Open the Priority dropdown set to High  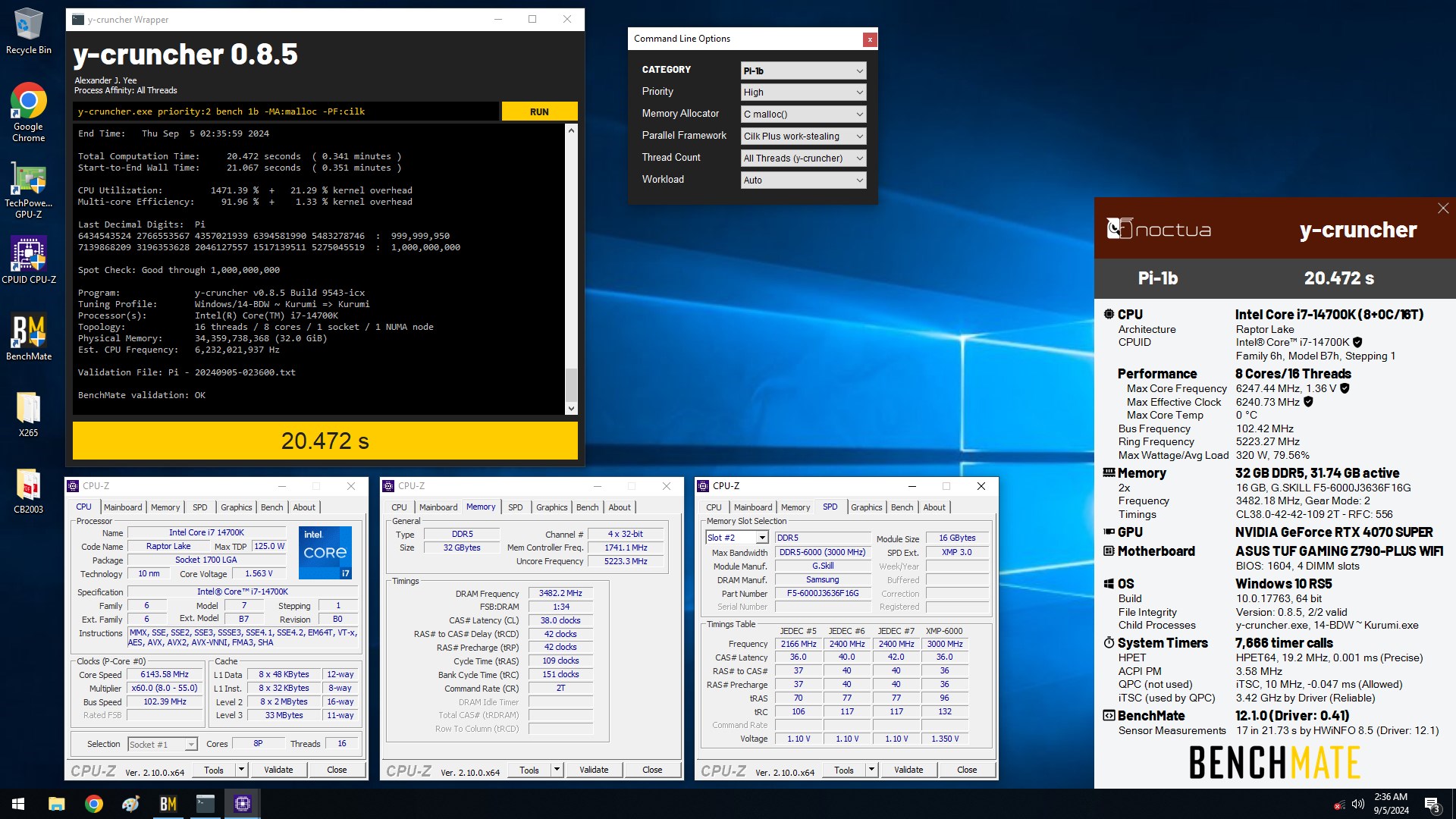(803, 93)
